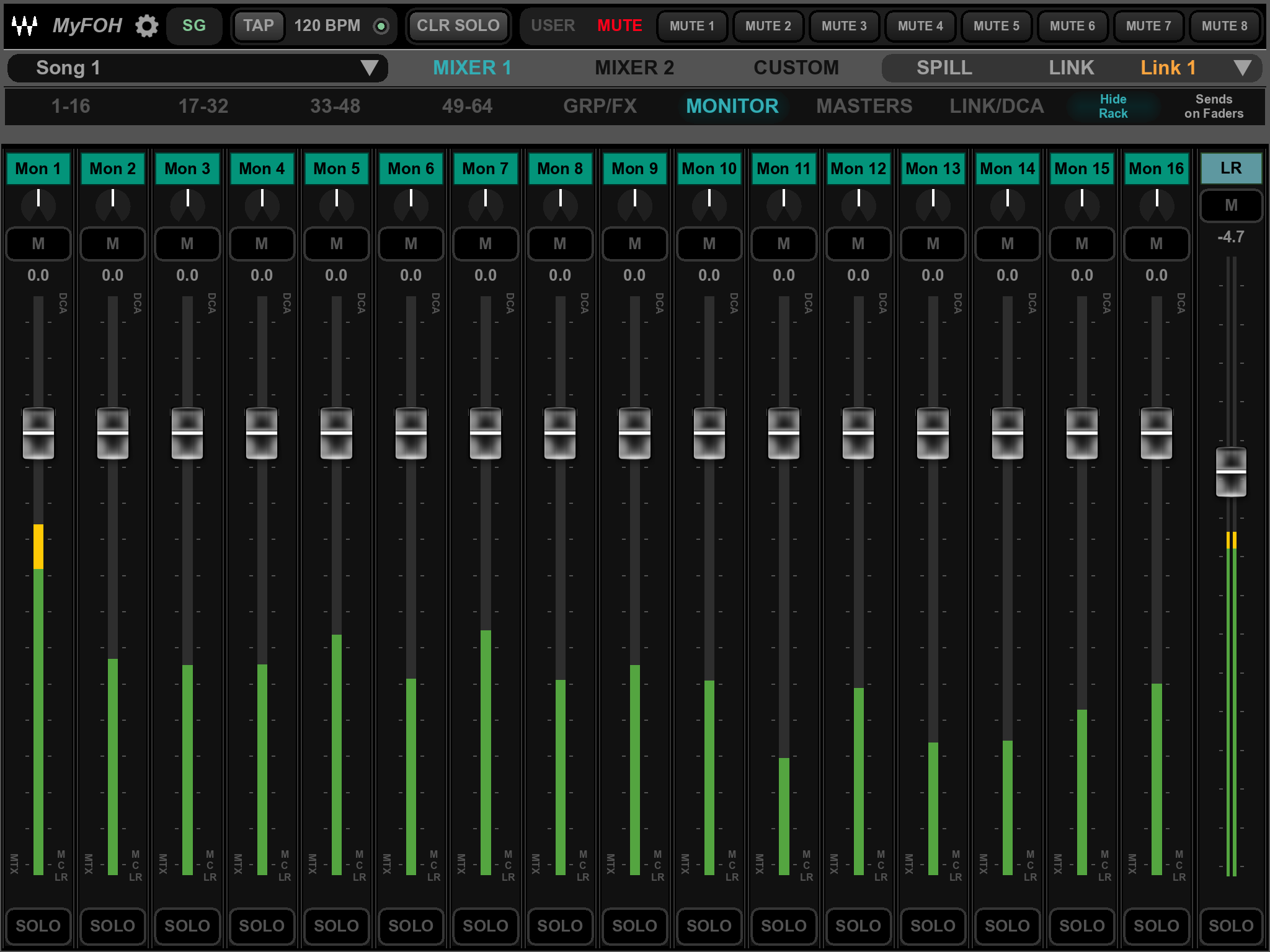Screen dimensions: 1270x952
Task: Click the Mon 5 channel name label
Action: [336, 169]
